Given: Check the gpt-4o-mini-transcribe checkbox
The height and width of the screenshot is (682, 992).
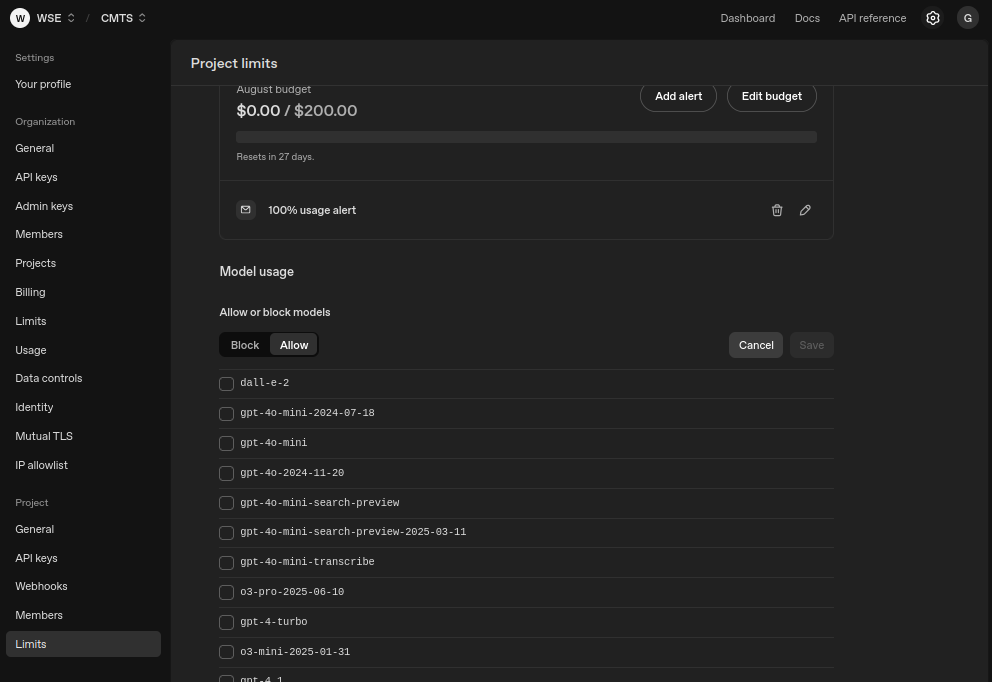Looking at the screenshot, I should 226,562.
